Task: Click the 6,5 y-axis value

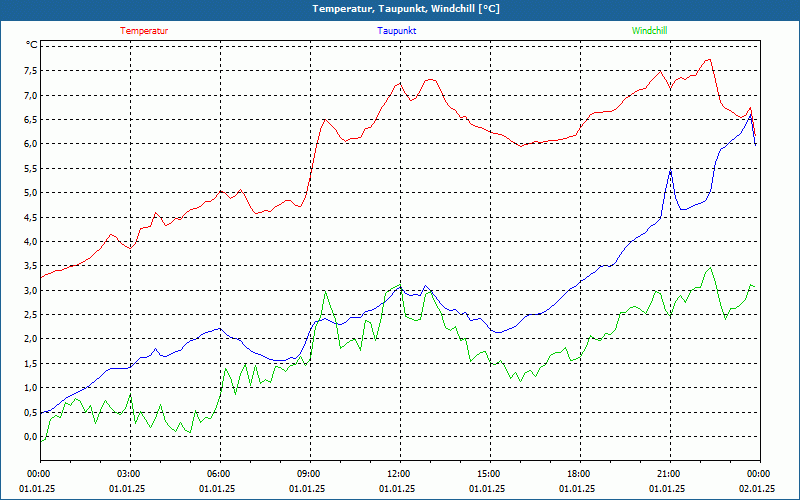Action: [x=32, y=120]
